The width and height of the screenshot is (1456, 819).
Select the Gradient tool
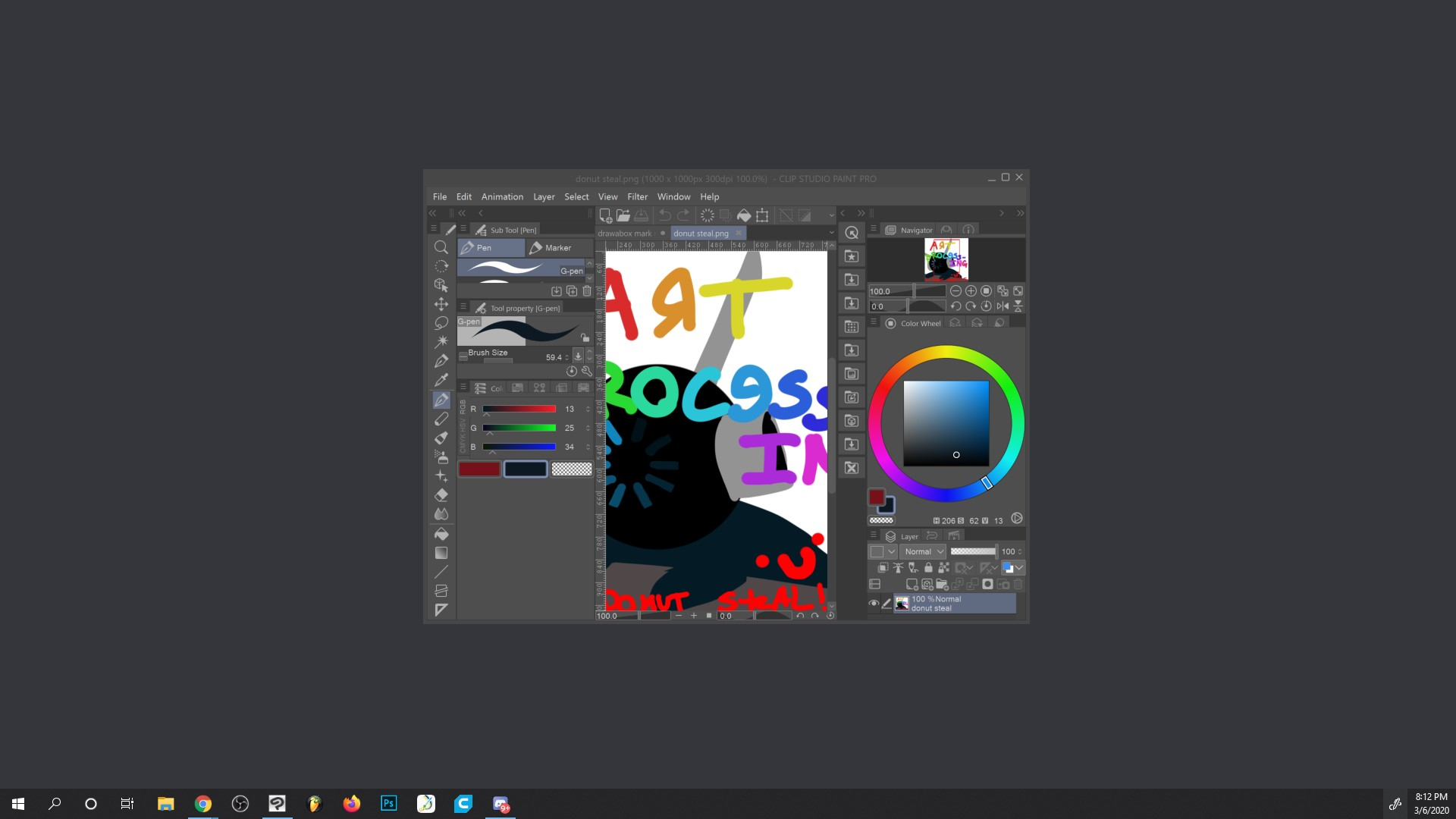tap(442, 553)
